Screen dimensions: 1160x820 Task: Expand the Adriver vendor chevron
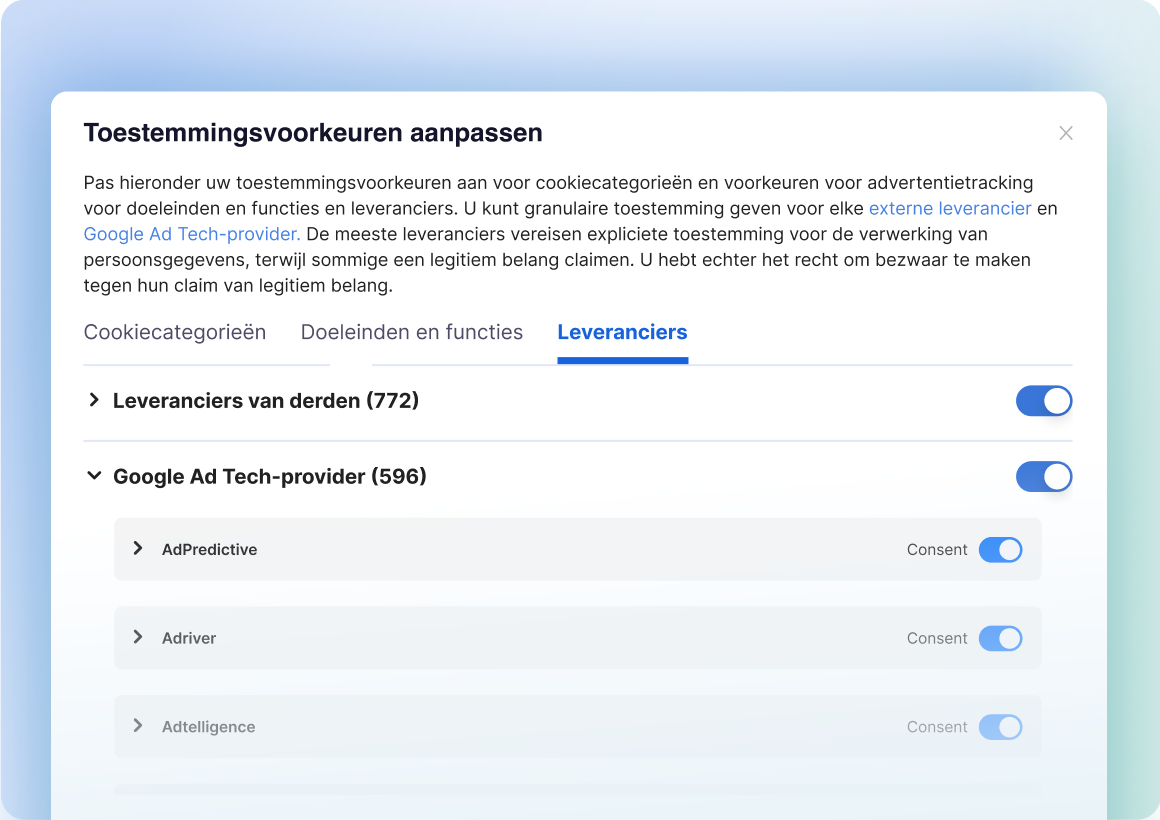point(138,637)
